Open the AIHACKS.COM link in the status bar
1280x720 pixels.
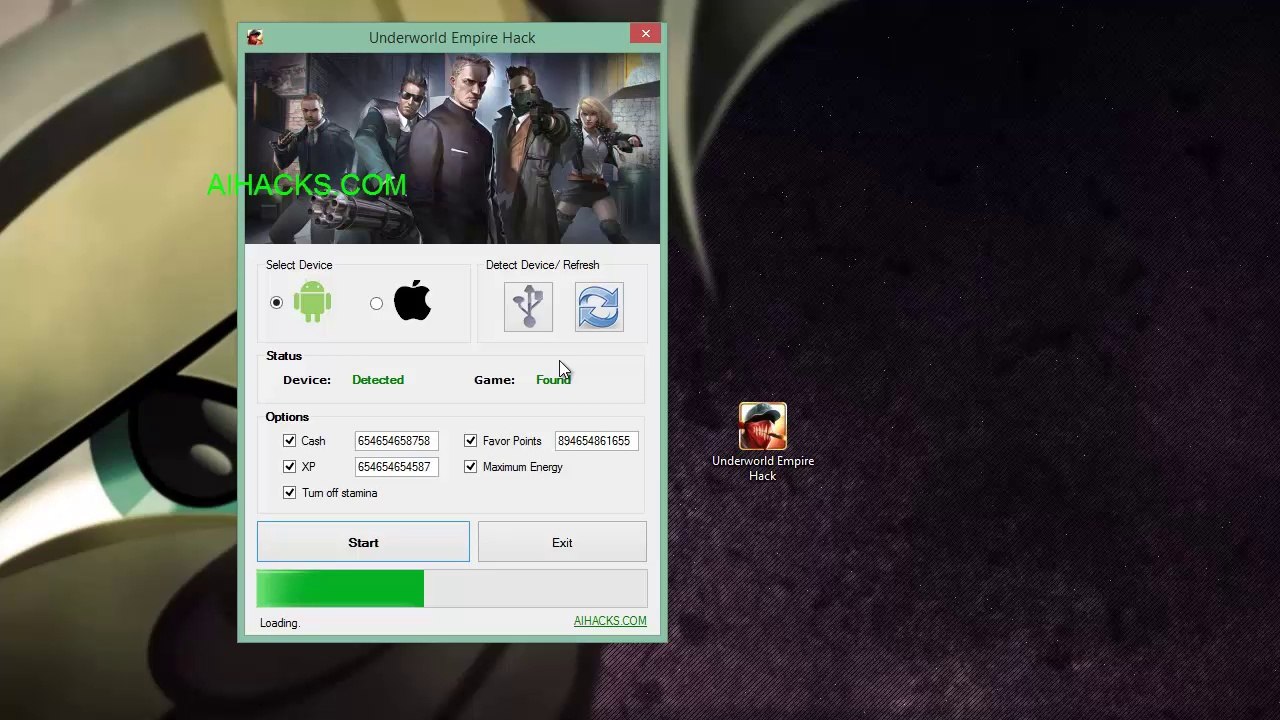coord(610,621)
